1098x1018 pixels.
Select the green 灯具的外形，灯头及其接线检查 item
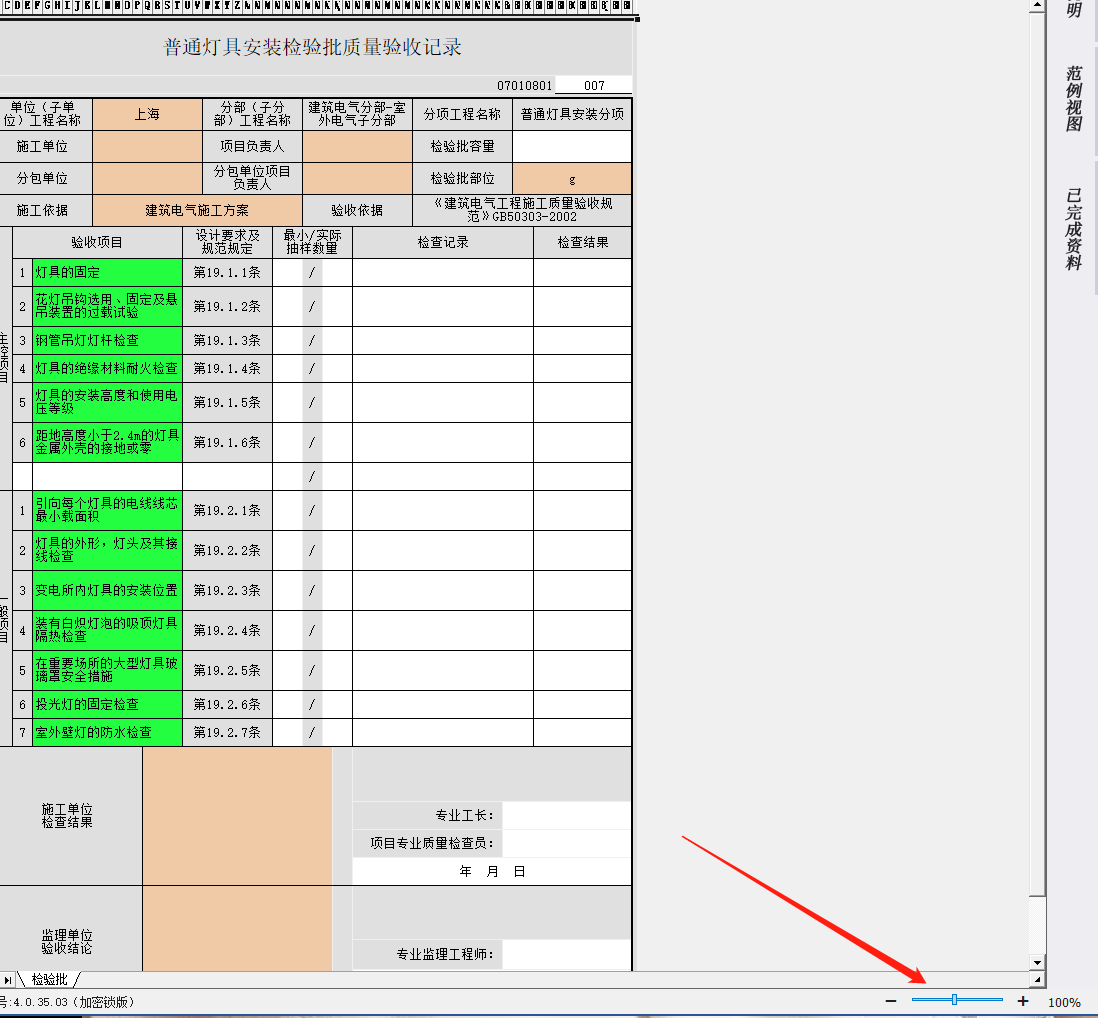click(x=107, y=550)
